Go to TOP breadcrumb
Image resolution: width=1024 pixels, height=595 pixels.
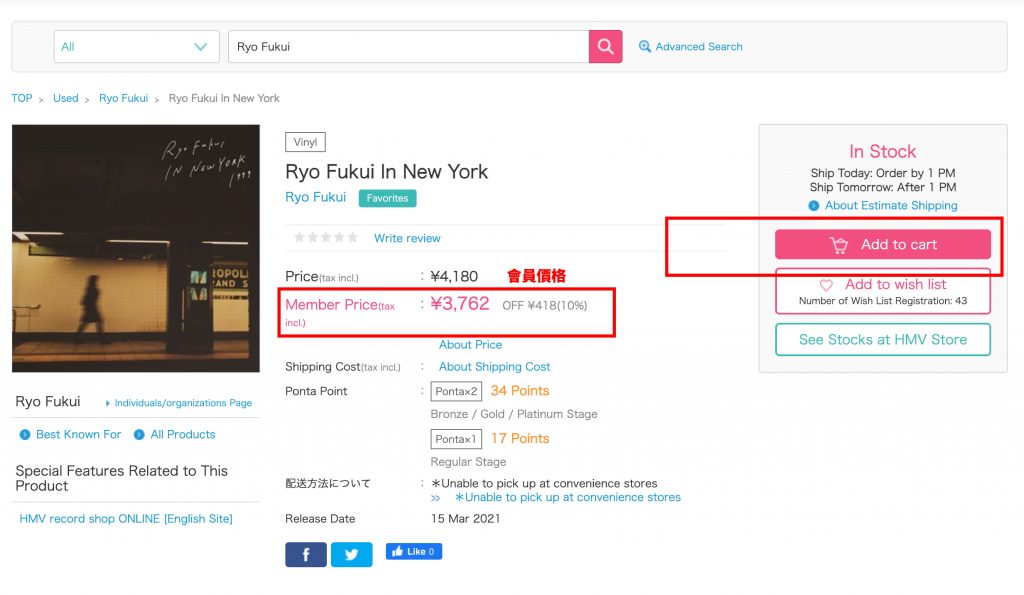pyautogui.click(x=22, y=98)
